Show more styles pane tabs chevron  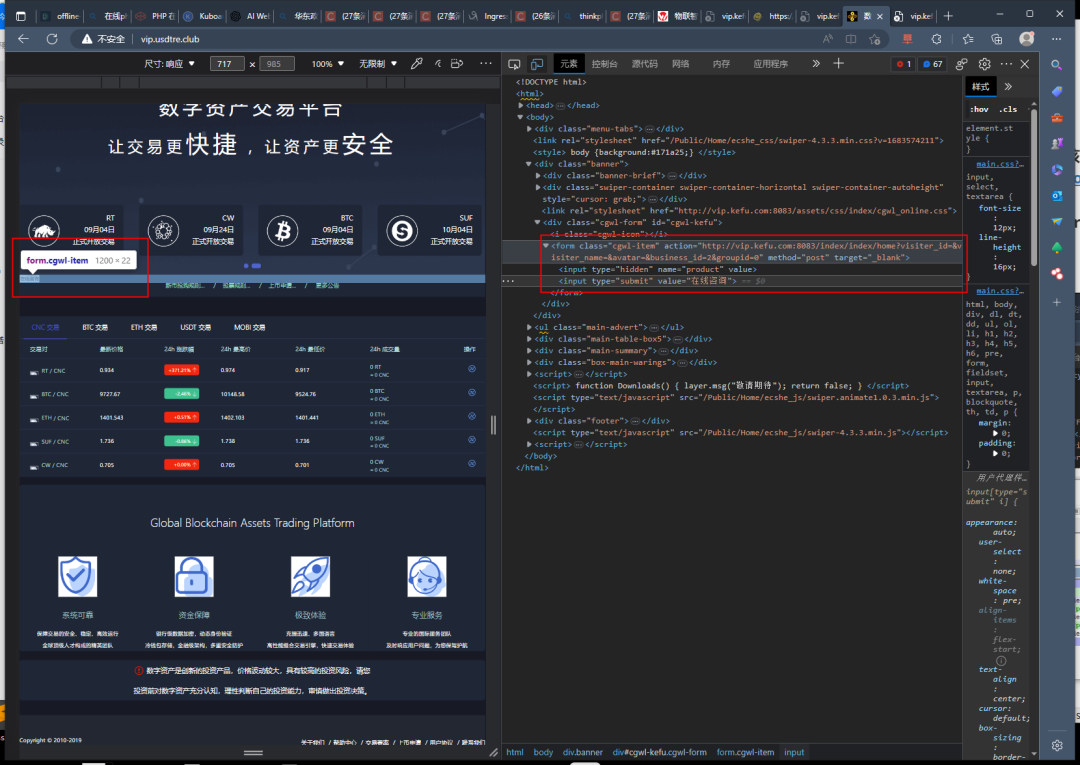[x=1008, y=87]
